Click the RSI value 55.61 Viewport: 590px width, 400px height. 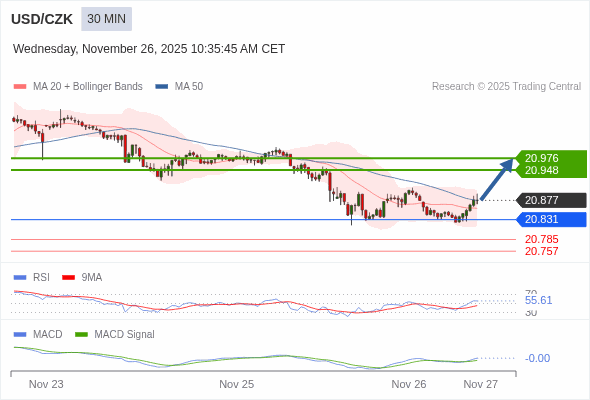tap(538, 300)
